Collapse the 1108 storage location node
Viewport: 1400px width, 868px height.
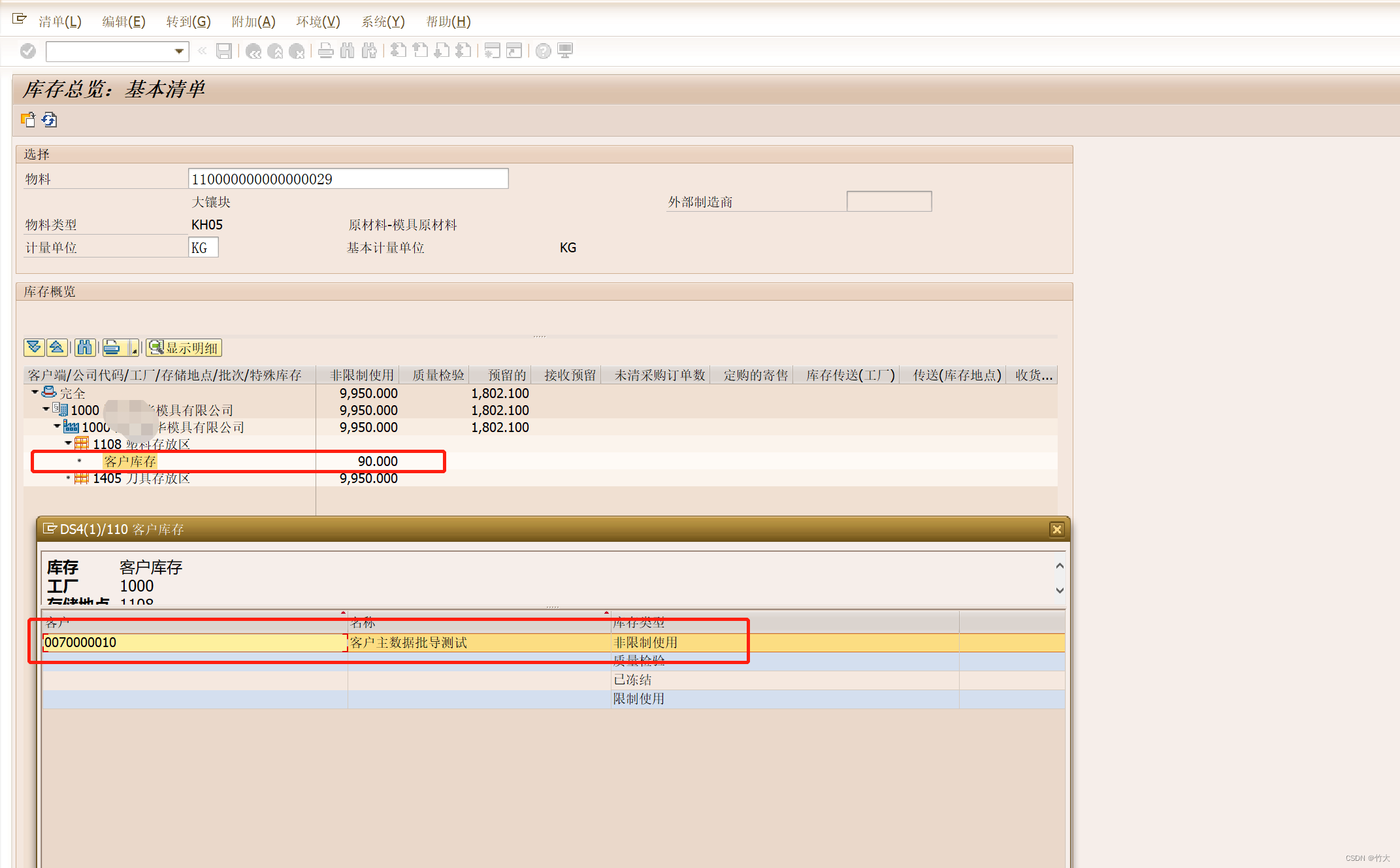tap(68, 443)
